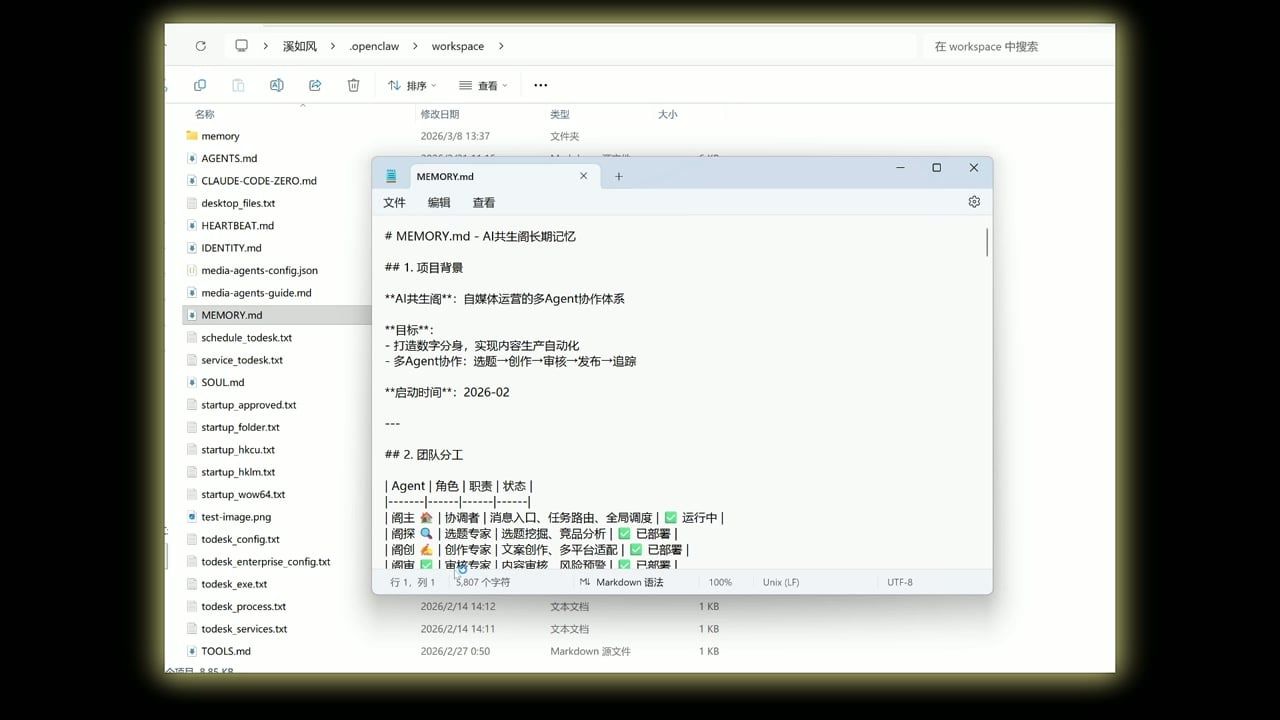Viewport: 1280px width, 720px height.
Task: Expand the 排序 sort dropdown
Action: [412, 86]
